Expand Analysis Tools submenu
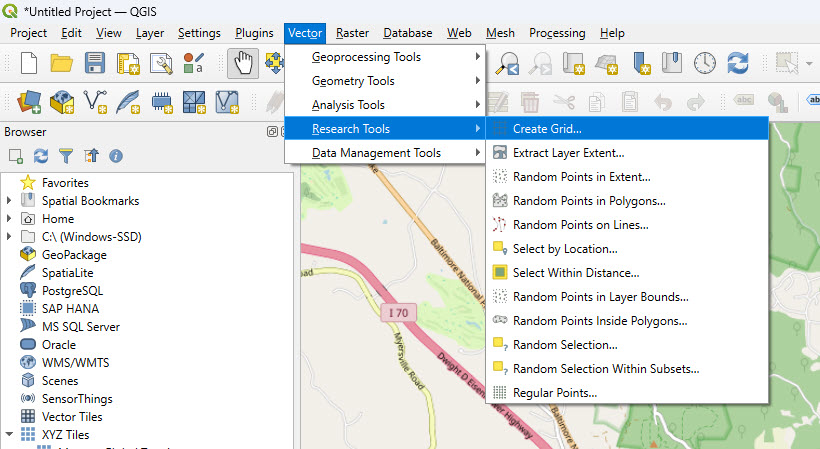820x449 pixels. 385,105
